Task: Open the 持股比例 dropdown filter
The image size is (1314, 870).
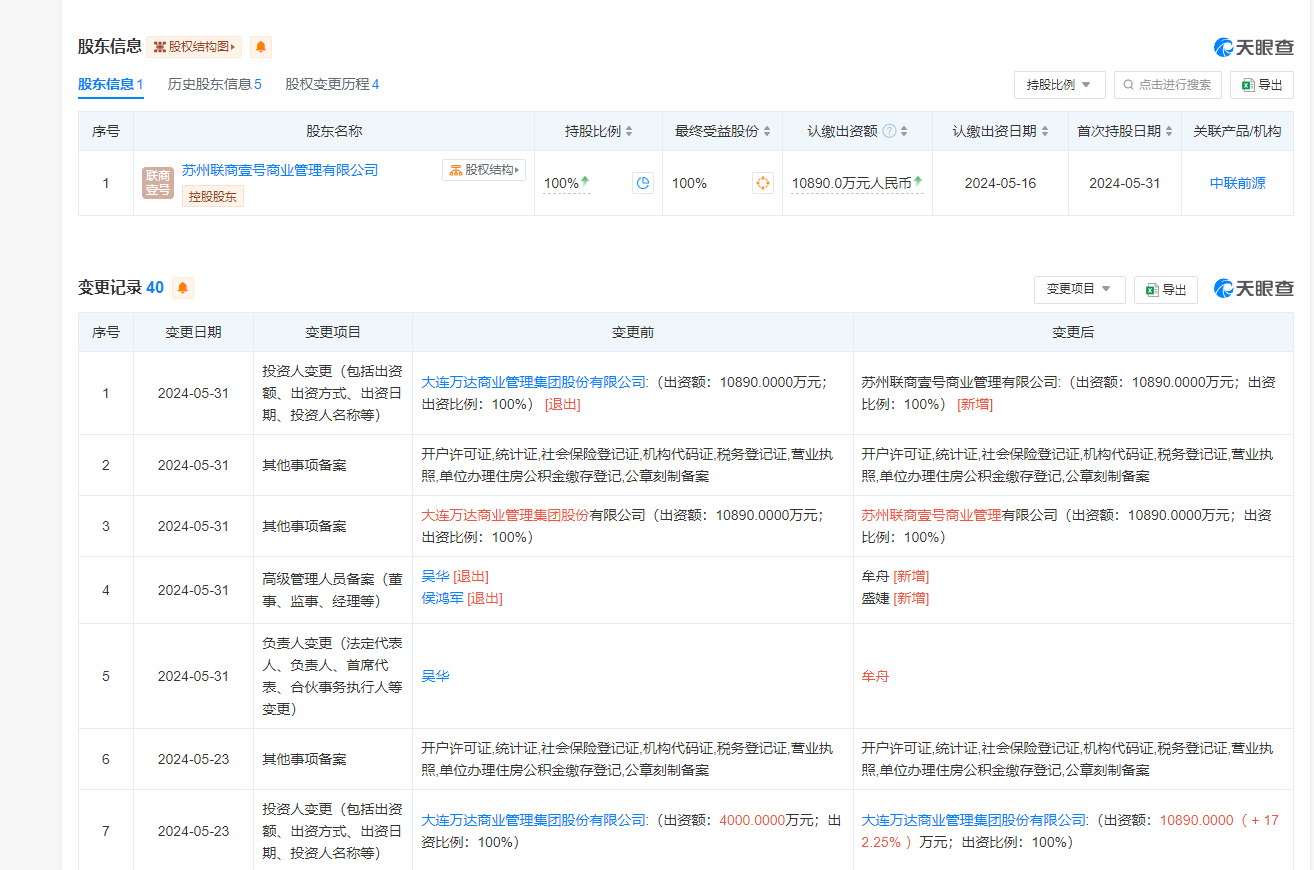Action: (x=1060, y=85)
